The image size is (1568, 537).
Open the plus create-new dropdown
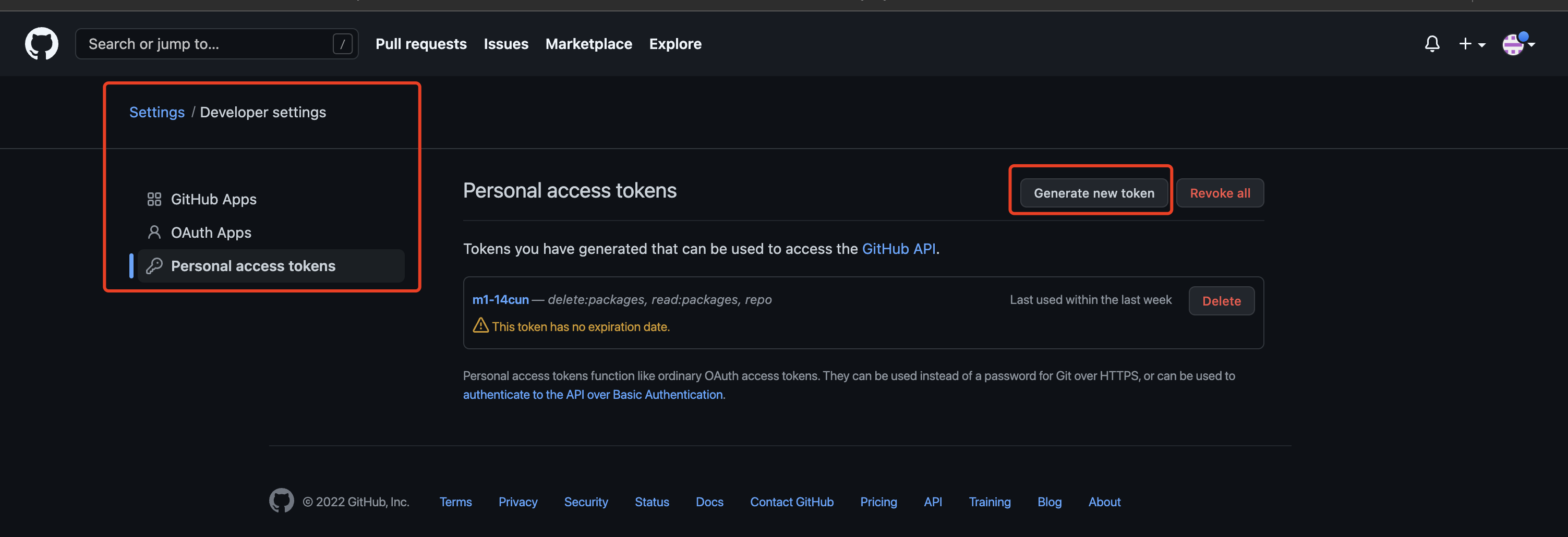coord(1472,44)
